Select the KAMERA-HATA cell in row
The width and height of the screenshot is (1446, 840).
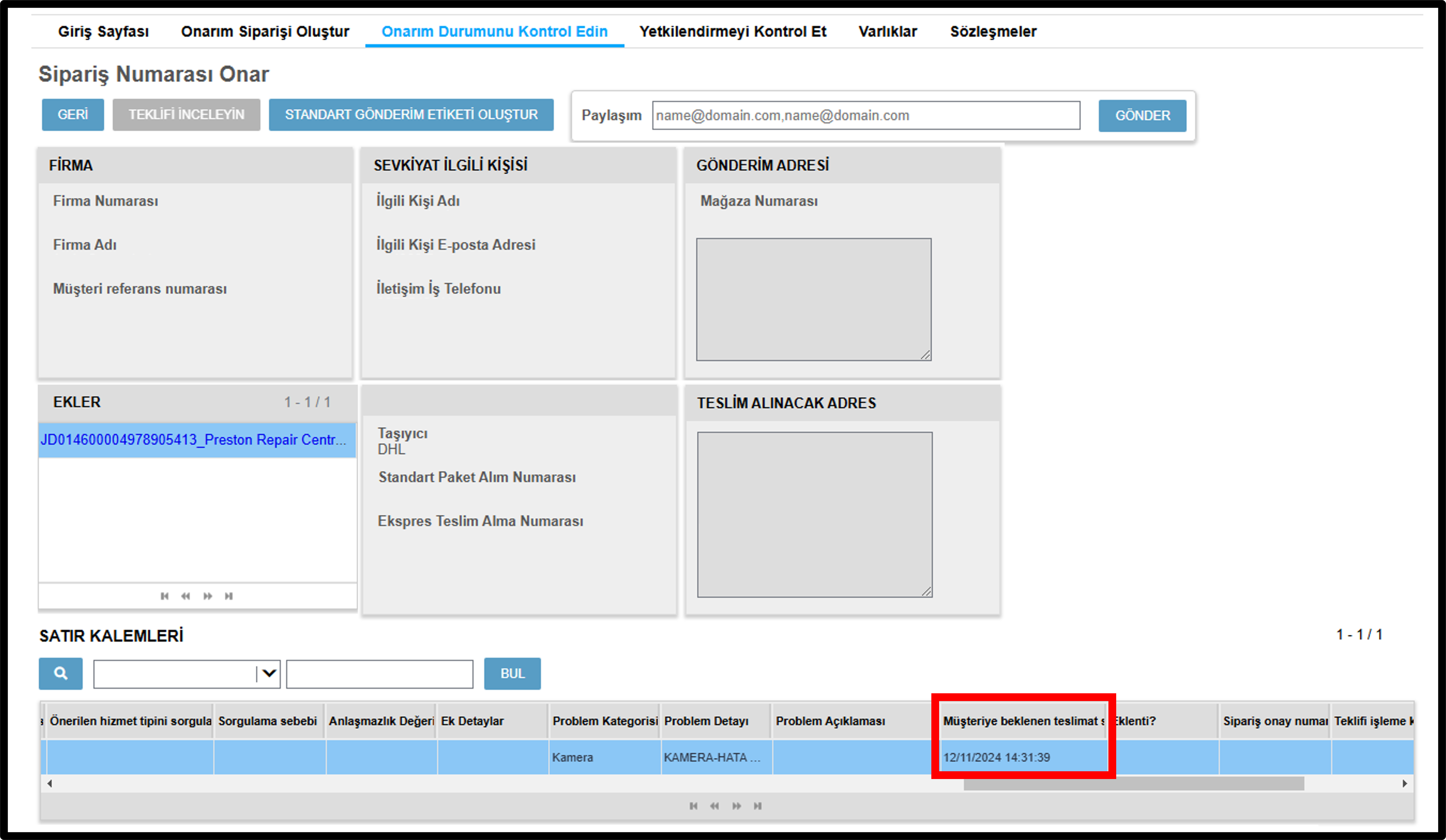click(x=716, y=758)
